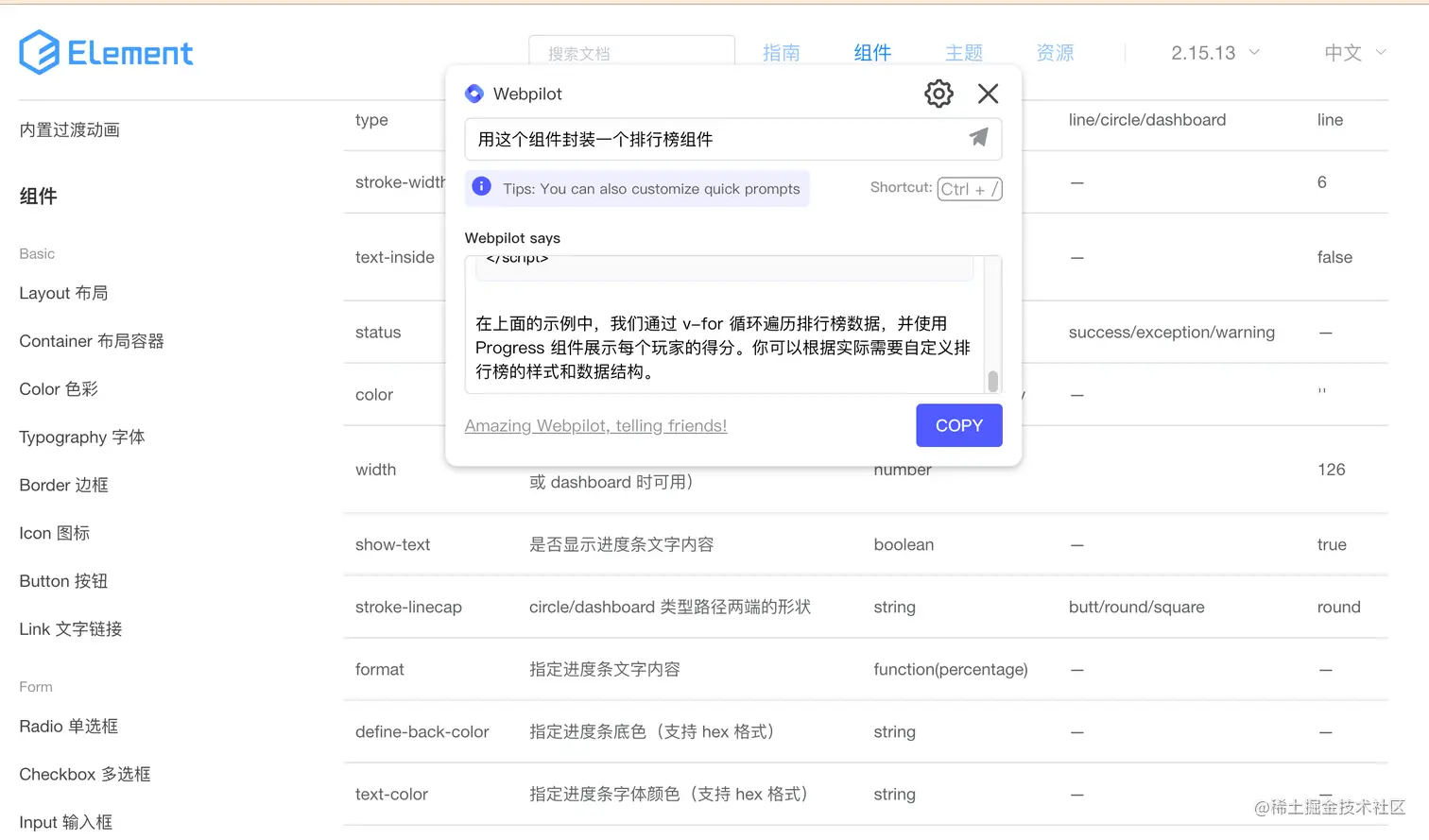This screenshot has height=840, width=1429.
Task: Select the default value 126 cell
Action: [1332, 470]
